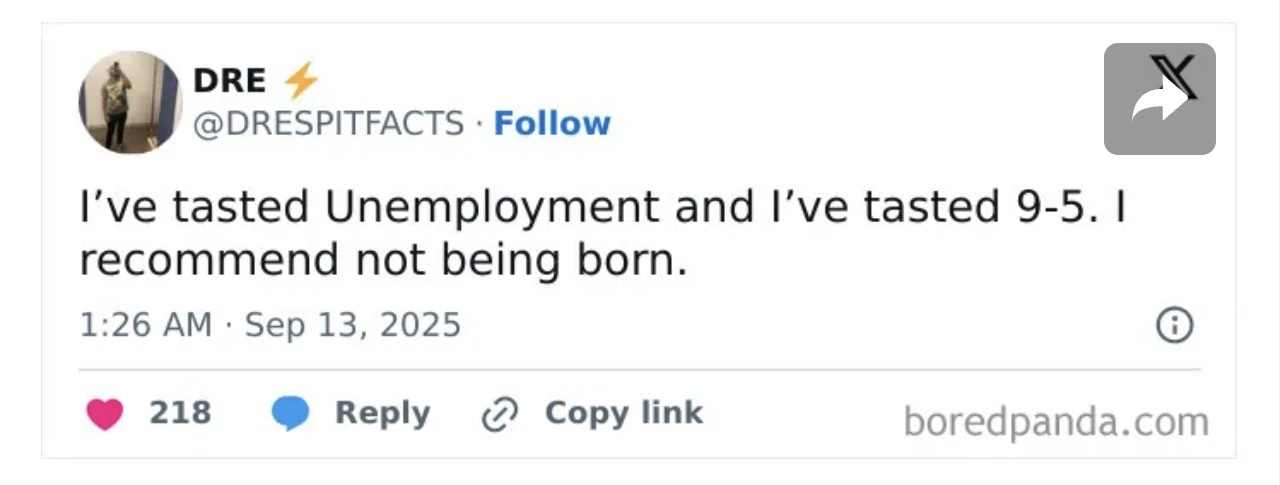Click the boredpanda.com watermark
The image size is (1280, 485).
(x=1056, y=422)
